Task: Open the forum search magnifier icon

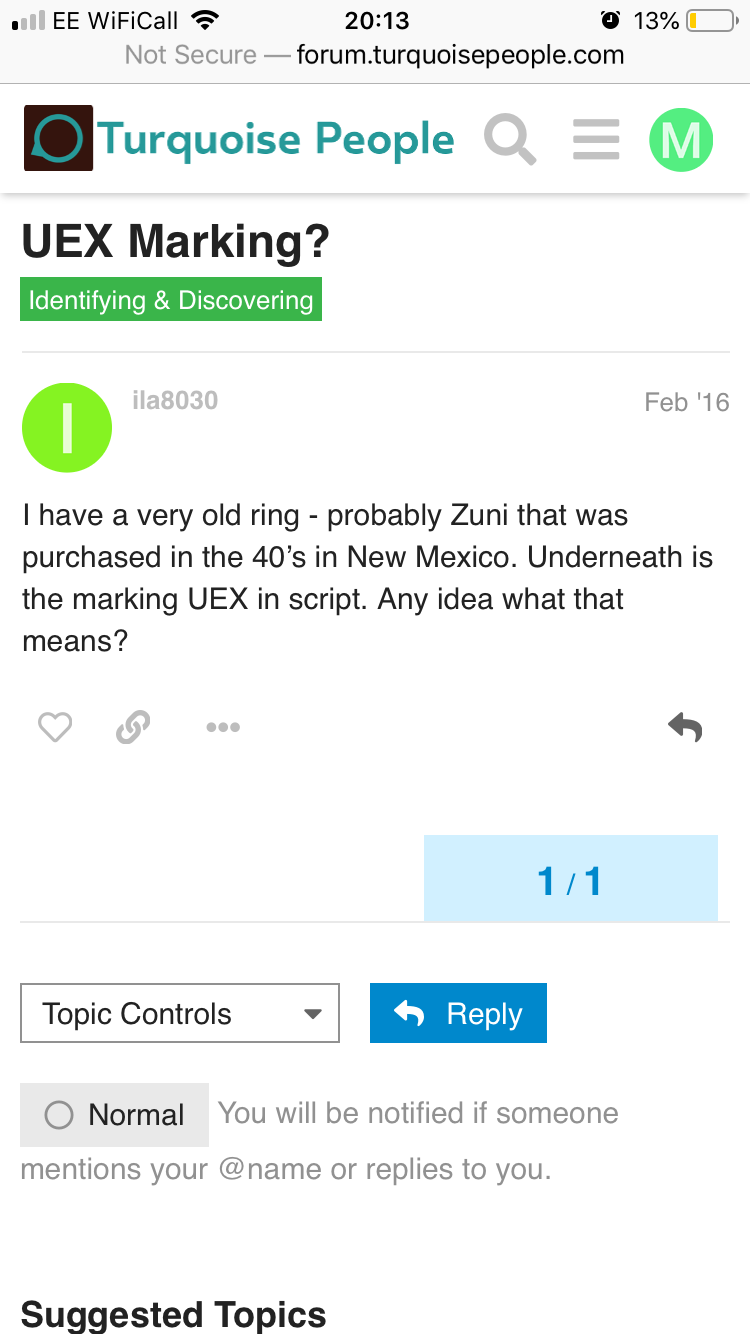Action: (510, 139)
